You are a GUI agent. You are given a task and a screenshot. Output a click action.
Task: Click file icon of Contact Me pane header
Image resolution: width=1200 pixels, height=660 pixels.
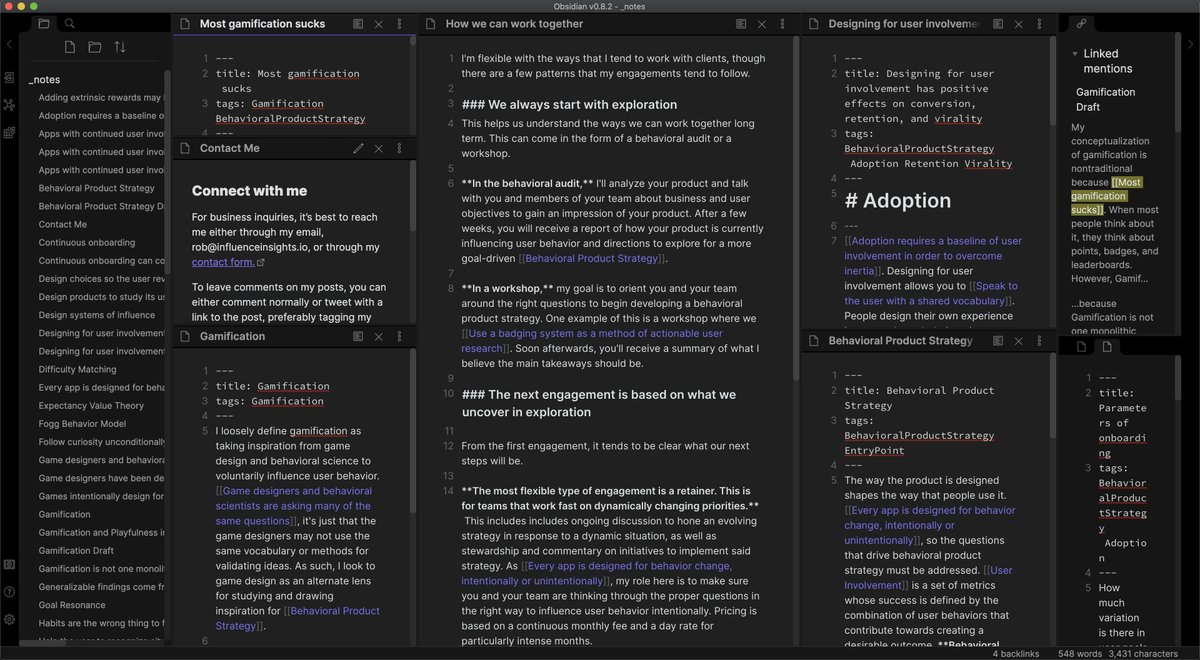[x=184, y=148]
